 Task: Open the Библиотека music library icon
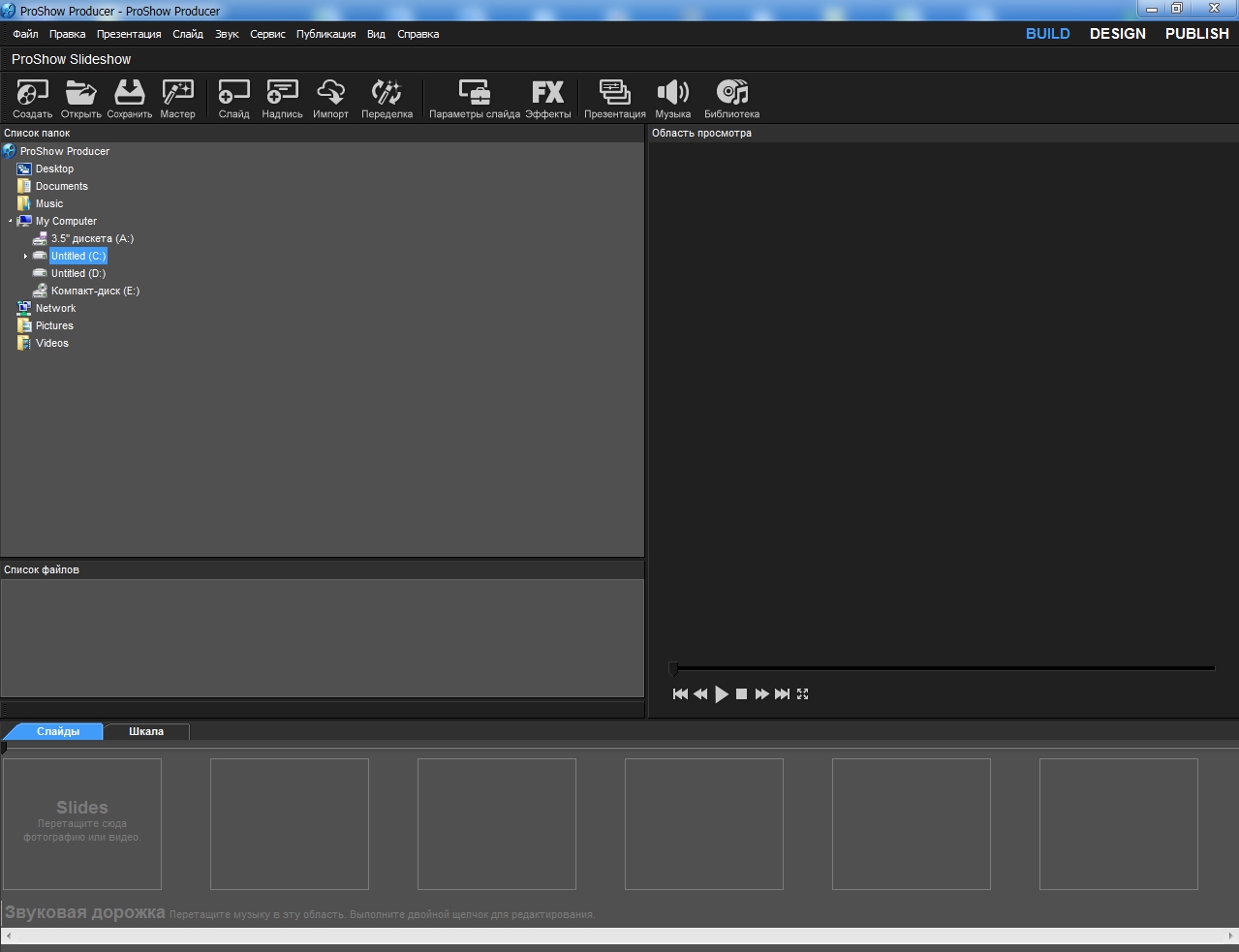pyautogui.click(x=731, y=99)
